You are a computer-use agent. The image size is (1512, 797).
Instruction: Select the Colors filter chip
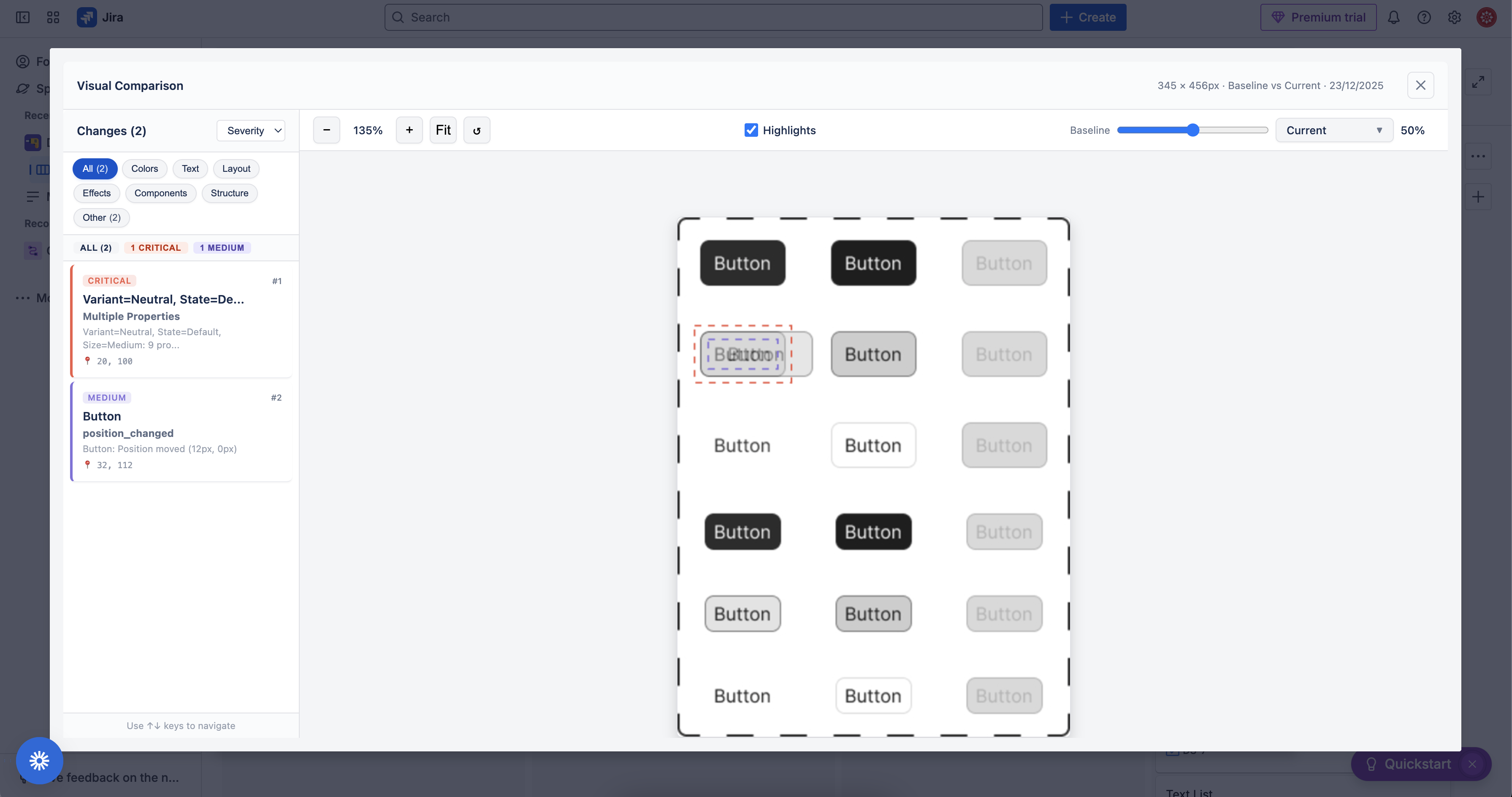144,168
